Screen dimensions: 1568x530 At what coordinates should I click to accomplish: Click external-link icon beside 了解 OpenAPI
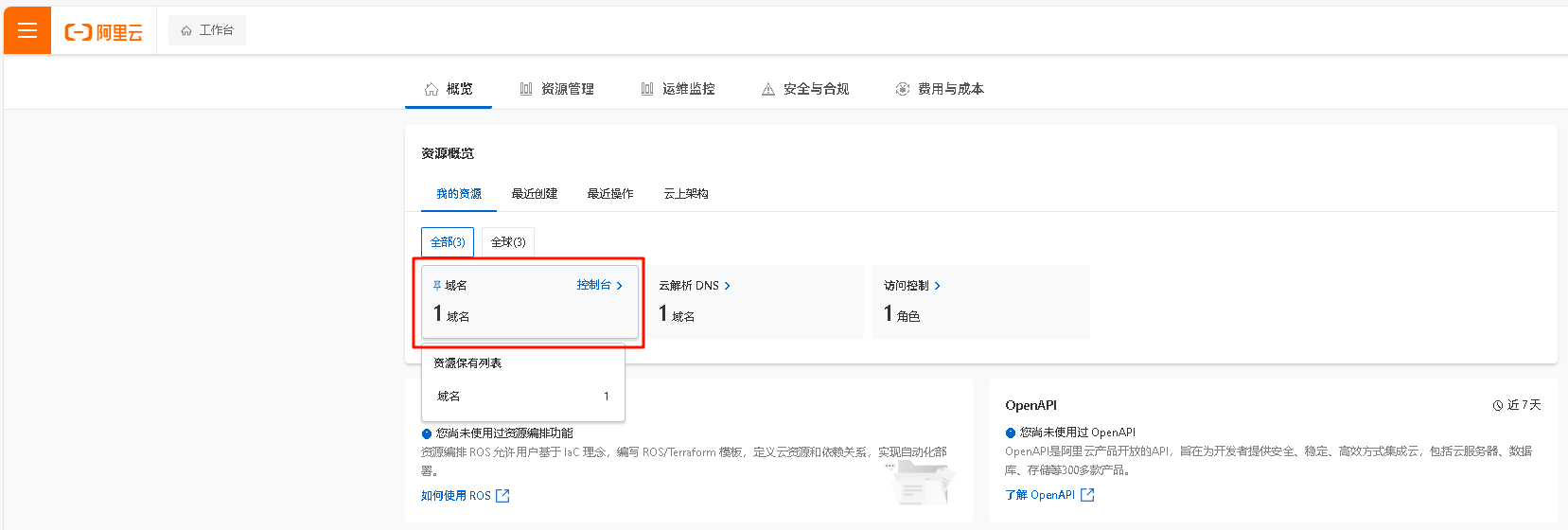pyautogui.click(x=1087, y=495)
